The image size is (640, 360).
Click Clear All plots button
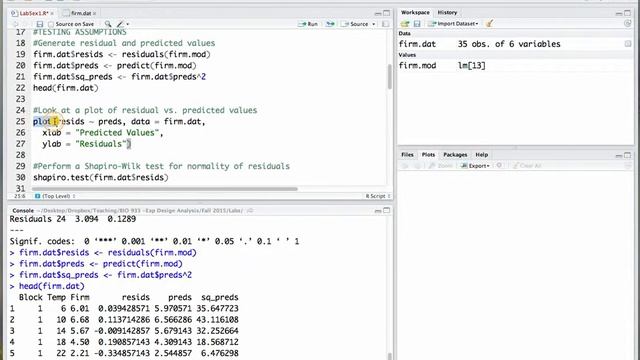coord(527,166)
